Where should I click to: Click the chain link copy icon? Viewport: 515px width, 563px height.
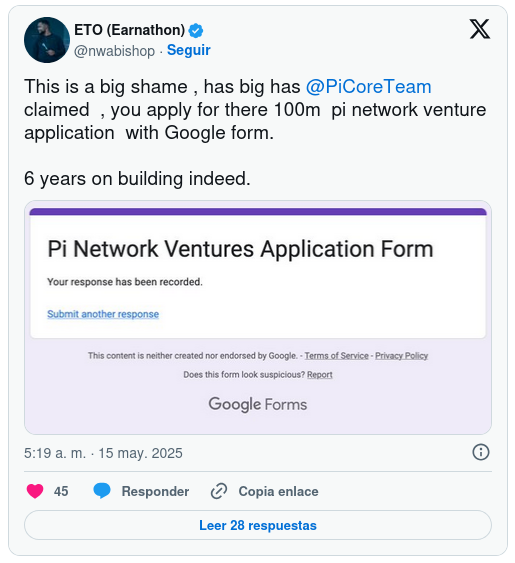[219, 491]
